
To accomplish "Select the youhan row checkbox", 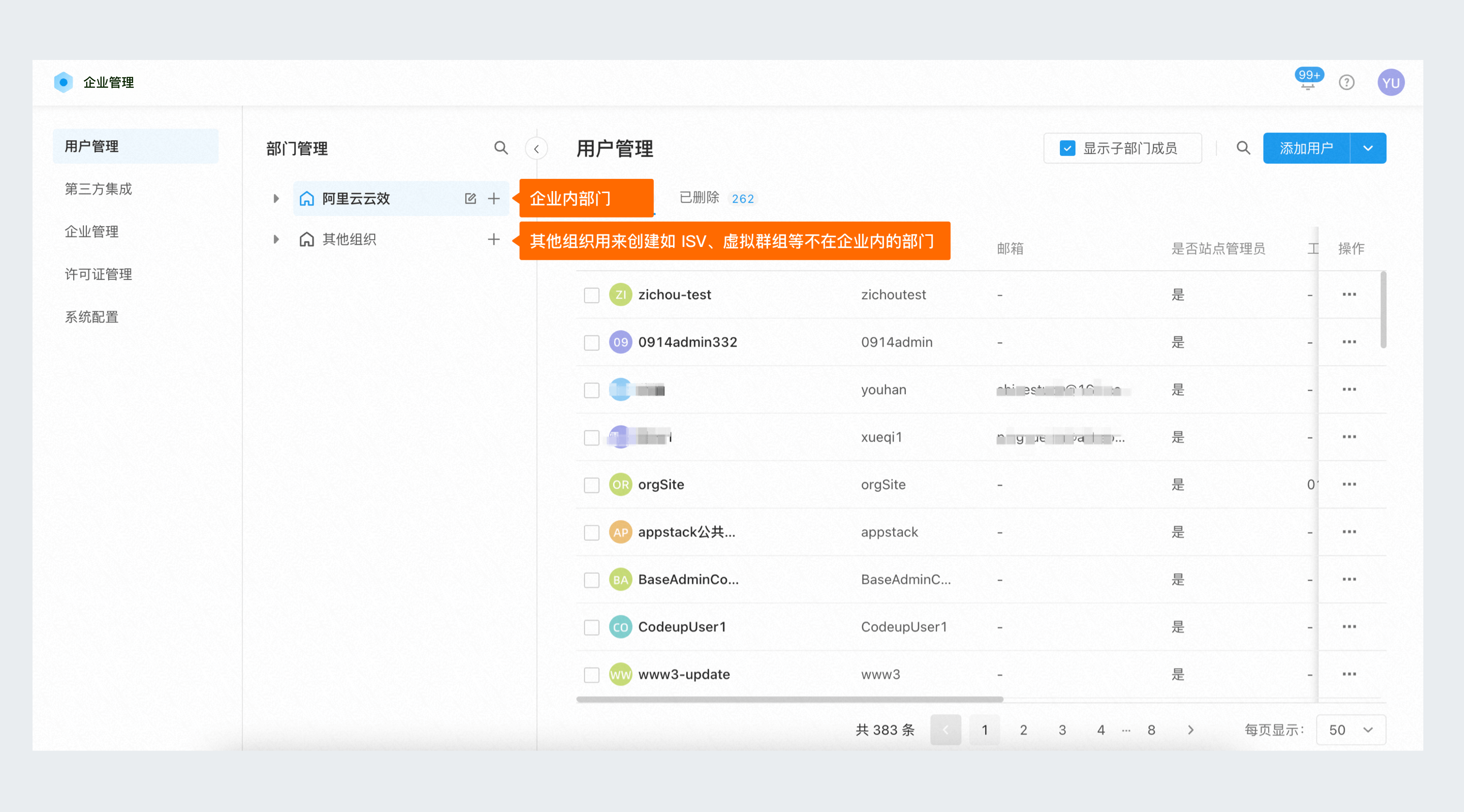I will click(x=592, y=390).
